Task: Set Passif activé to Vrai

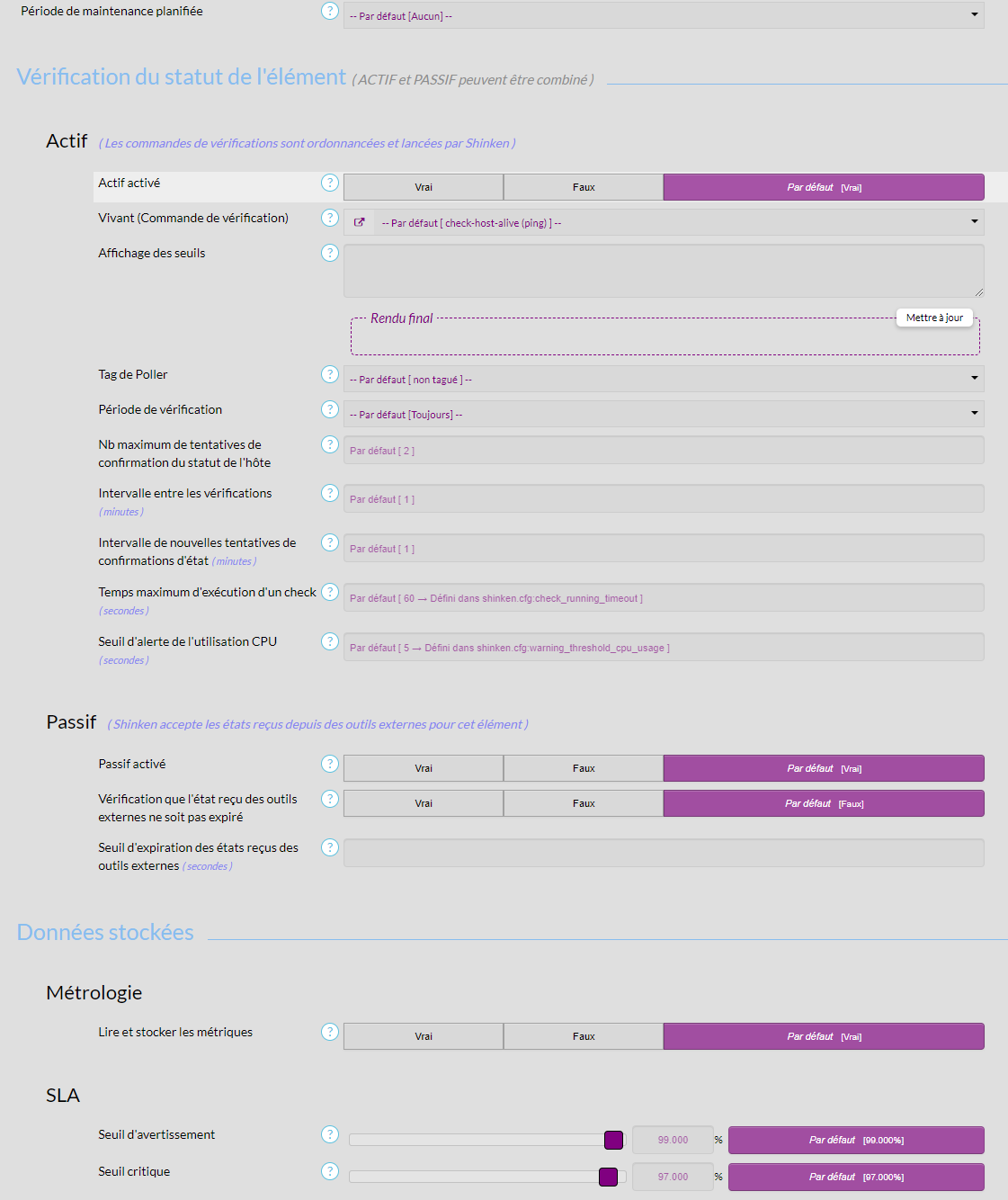Action: click(x=424, y=768)
